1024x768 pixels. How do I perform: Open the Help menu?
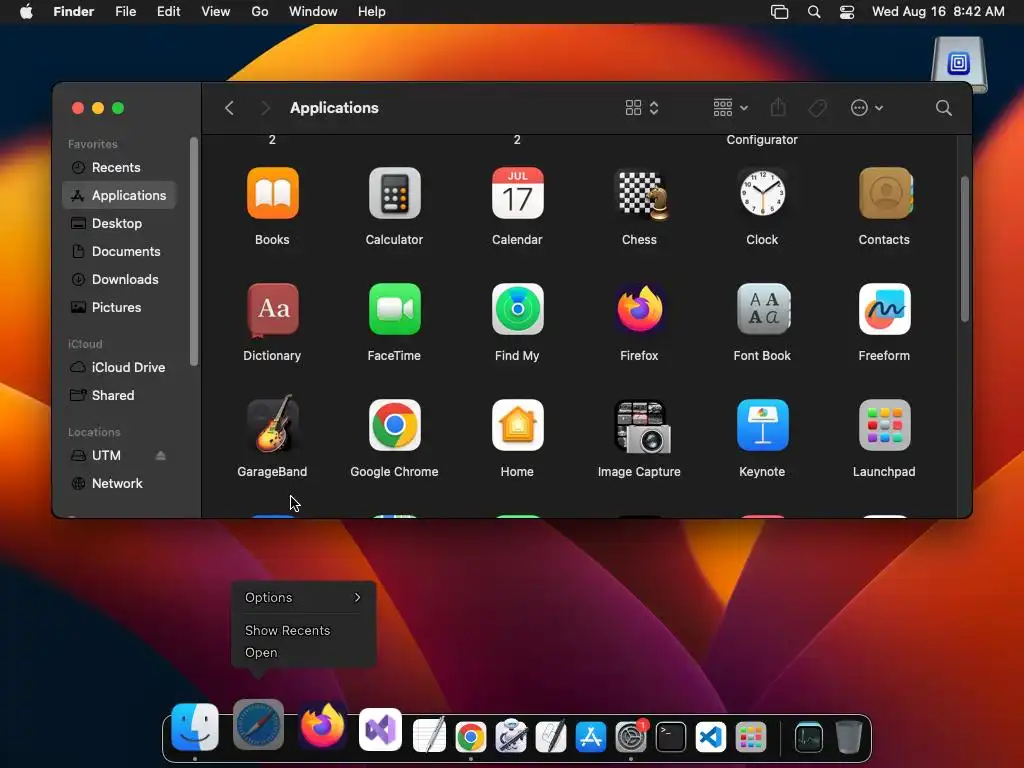click(372, 12)
